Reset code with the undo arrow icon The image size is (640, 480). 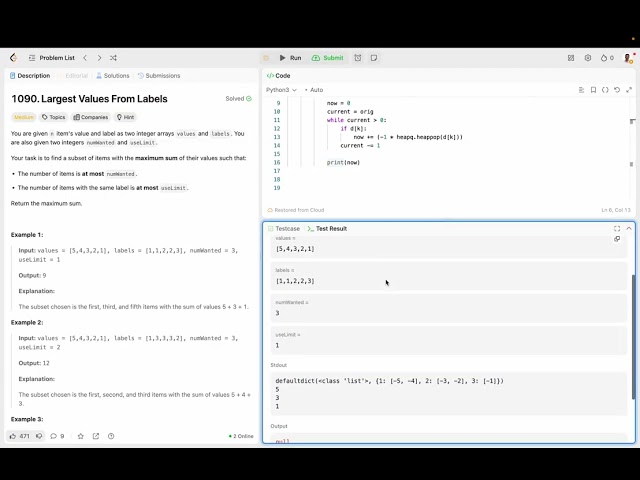[x=617, y=90]
